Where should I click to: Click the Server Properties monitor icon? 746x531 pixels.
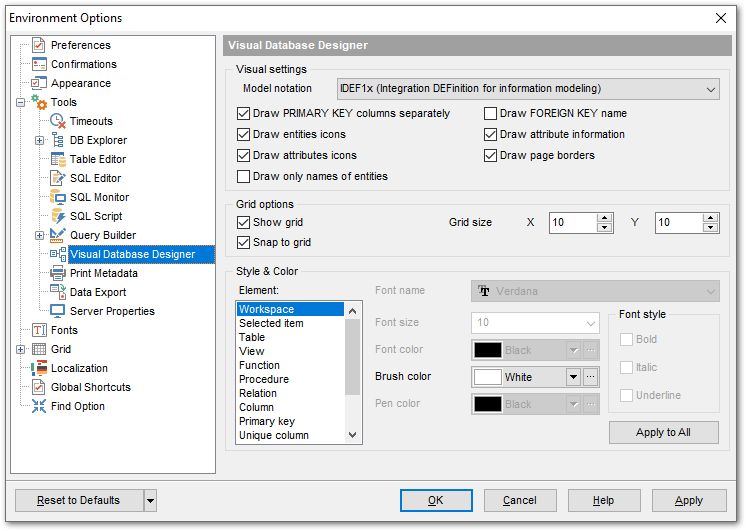pyautogui.click(x=58, y=311)
